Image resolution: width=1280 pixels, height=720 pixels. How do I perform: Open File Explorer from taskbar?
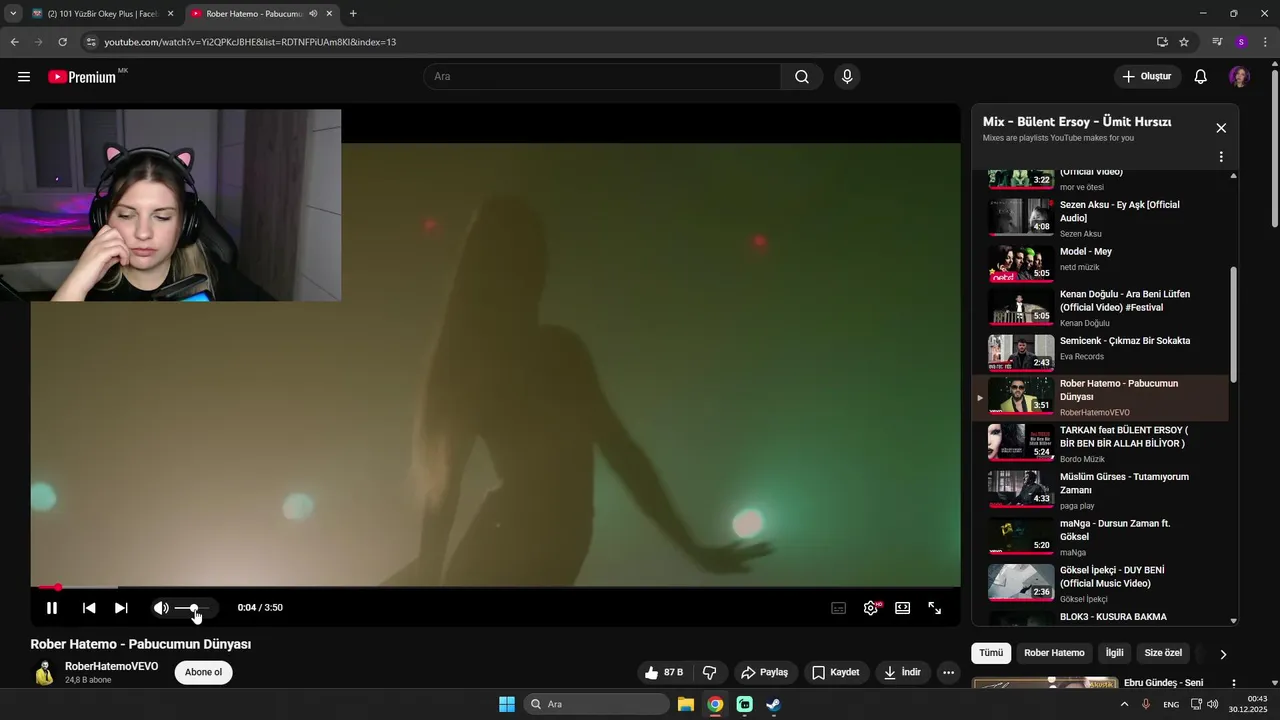coord(686,704)
